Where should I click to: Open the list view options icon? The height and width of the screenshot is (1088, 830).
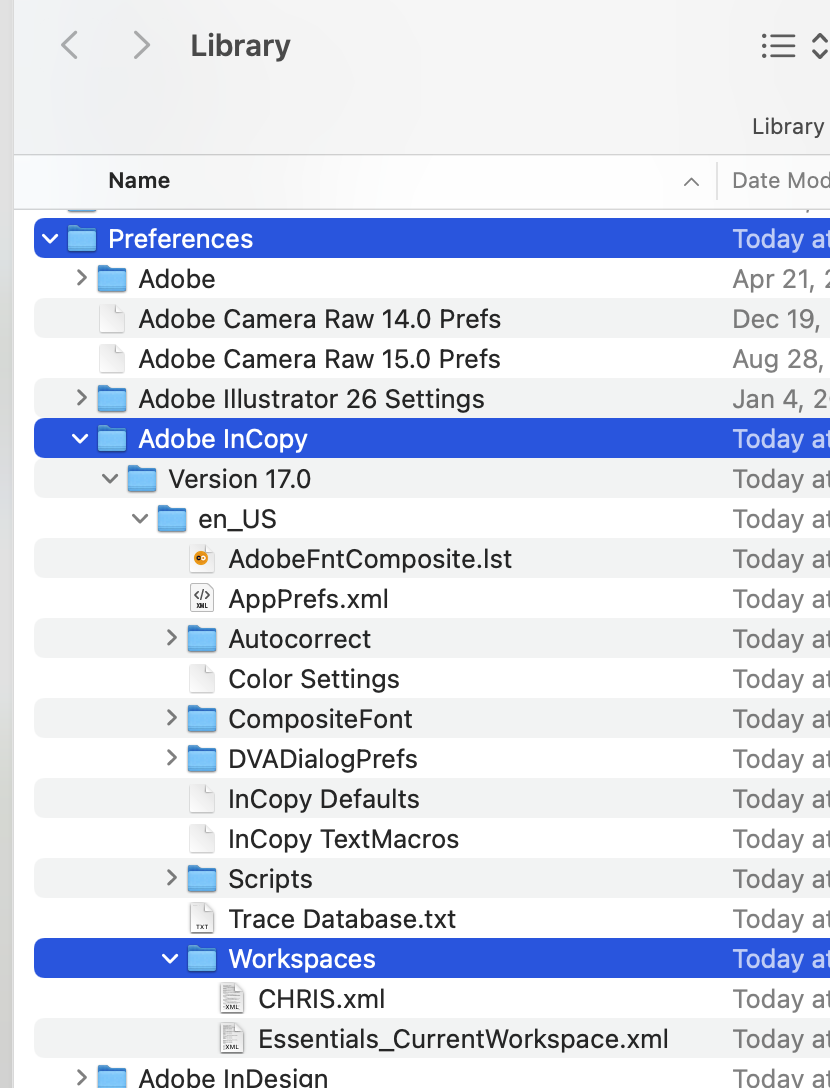click(778, 46)
